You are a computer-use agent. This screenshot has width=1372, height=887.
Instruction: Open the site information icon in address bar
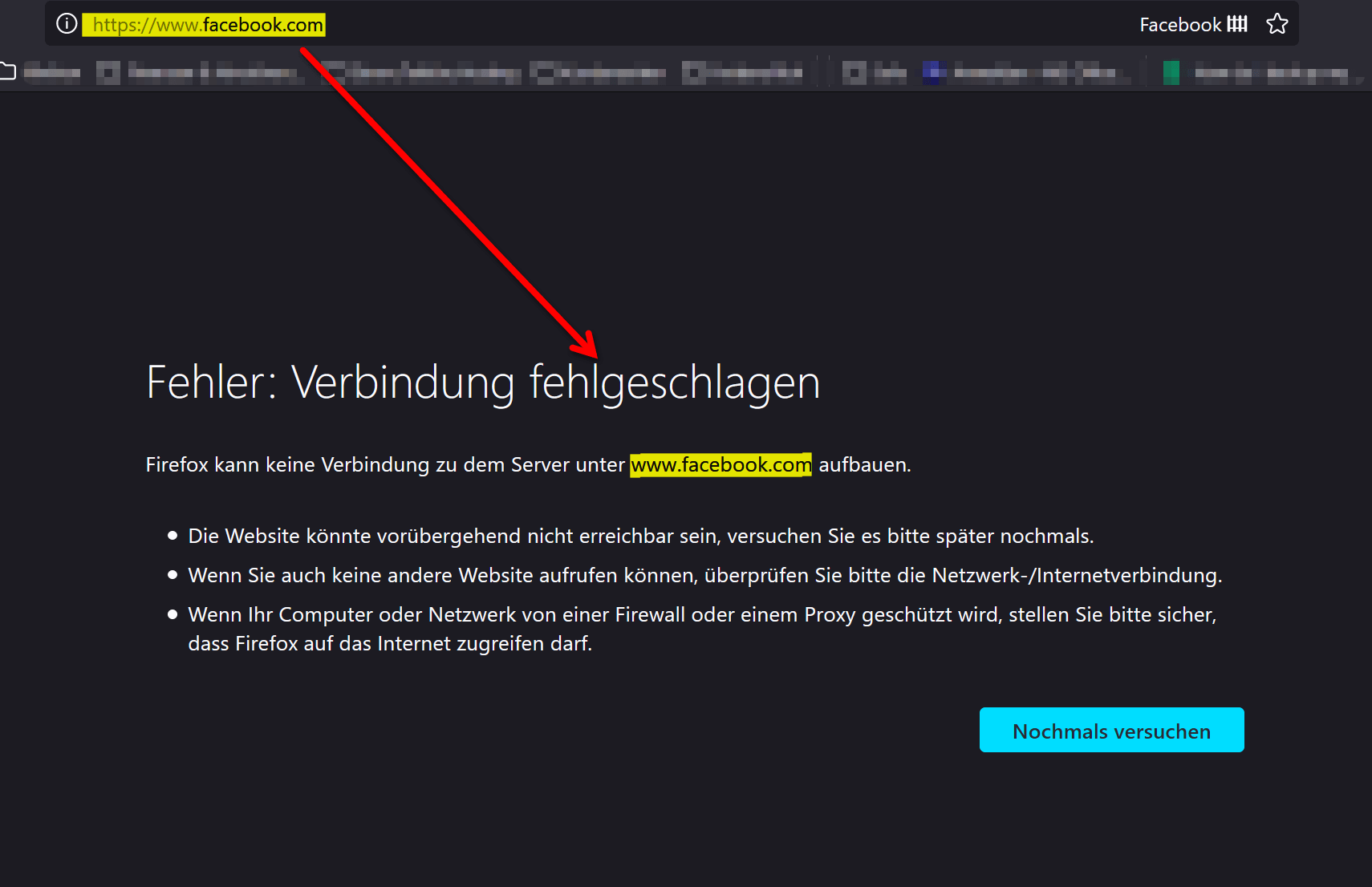coord(67,24)
